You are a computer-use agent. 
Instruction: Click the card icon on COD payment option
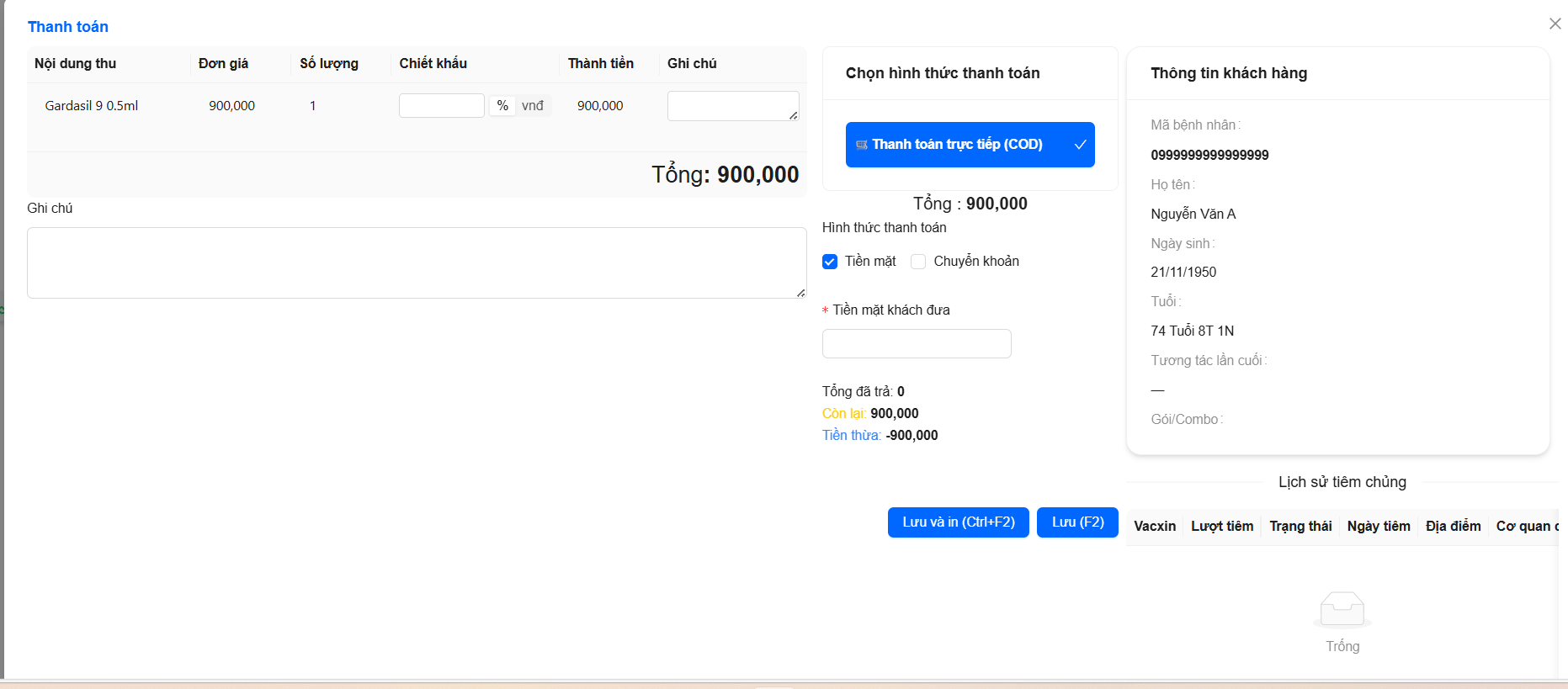861,145
